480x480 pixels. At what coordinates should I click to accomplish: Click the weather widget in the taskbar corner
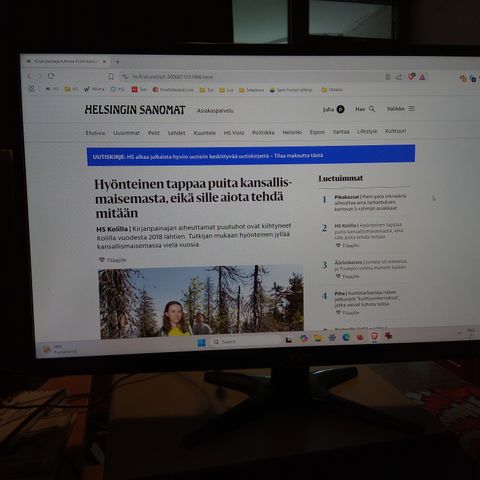point(60,349)
